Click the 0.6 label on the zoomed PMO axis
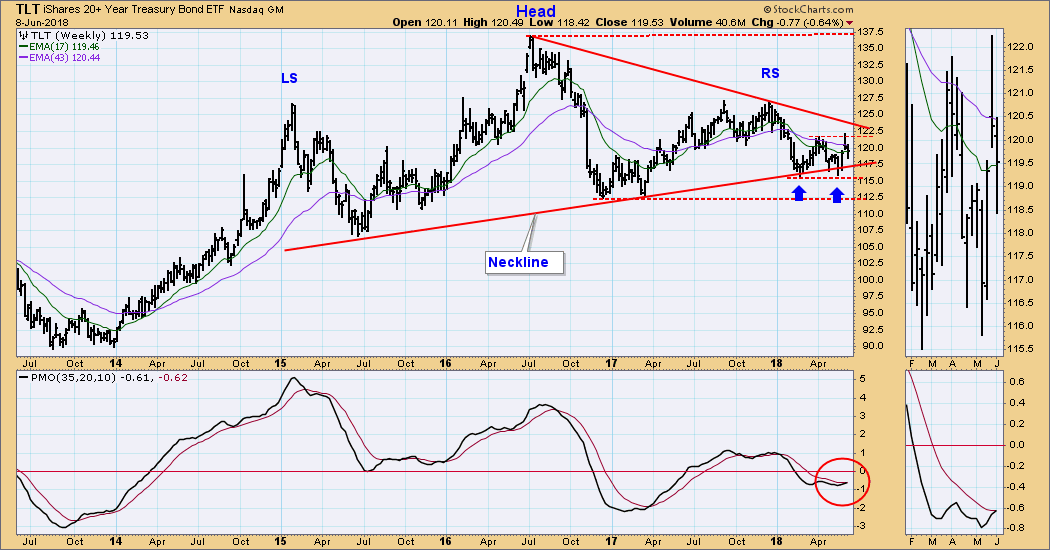Viewport: 1050px width, 550px height. (1017, 382)
